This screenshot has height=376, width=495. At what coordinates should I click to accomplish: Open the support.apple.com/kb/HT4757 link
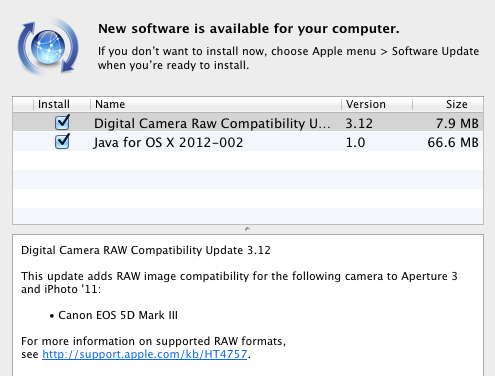point(145,354)
